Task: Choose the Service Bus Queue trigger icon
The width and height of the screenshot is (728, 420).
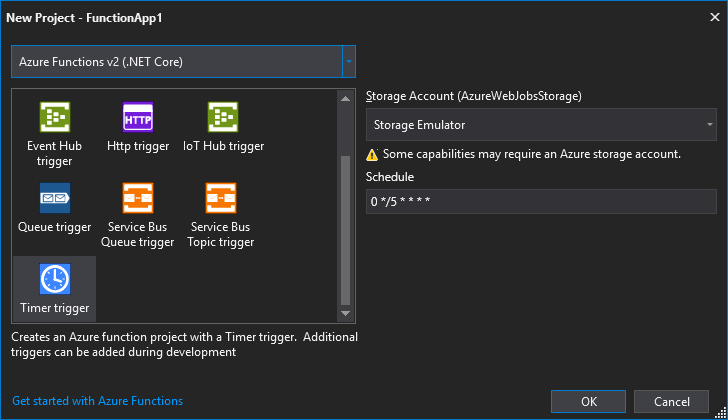Action: (x=138, y=198)
